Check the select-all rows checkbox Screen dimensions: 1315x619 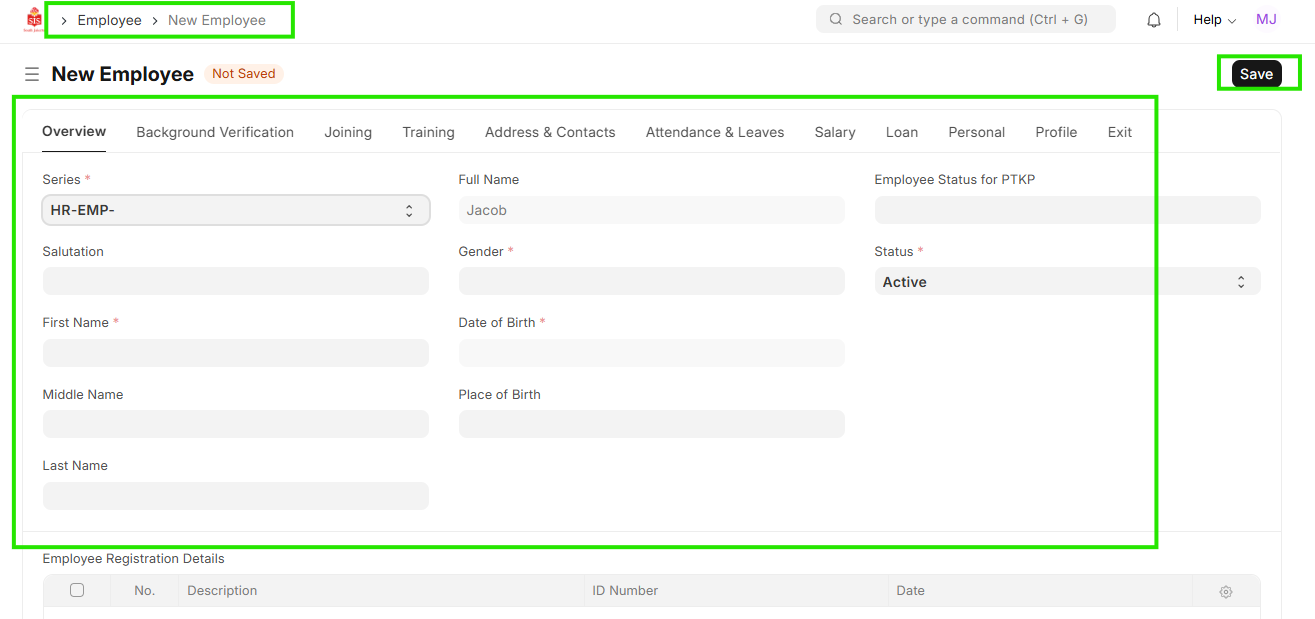coord(77,590)
